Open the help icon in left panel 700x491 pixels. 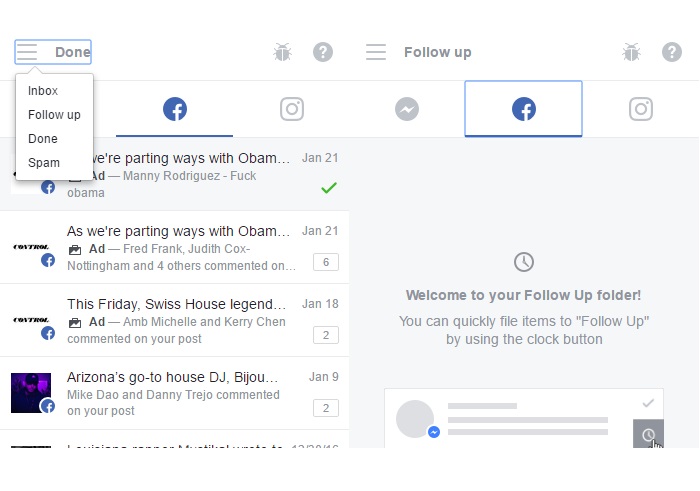pyautogui.click(x=322, y=52)
